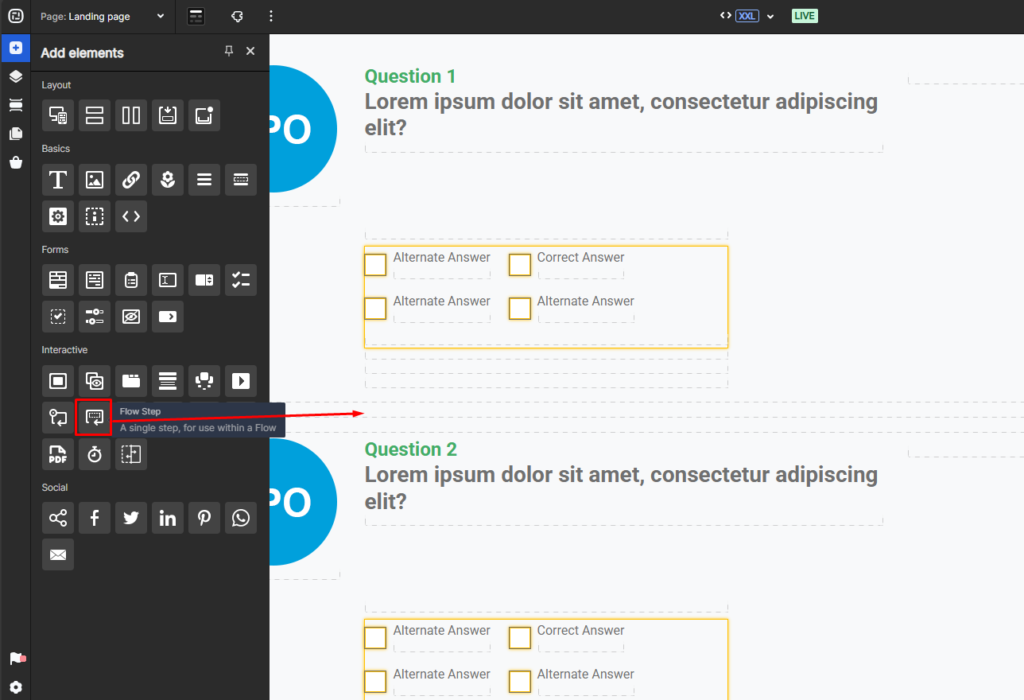Click the flag icon in left sidebar
The image size is (1024, 700).
tap(17, 658)
